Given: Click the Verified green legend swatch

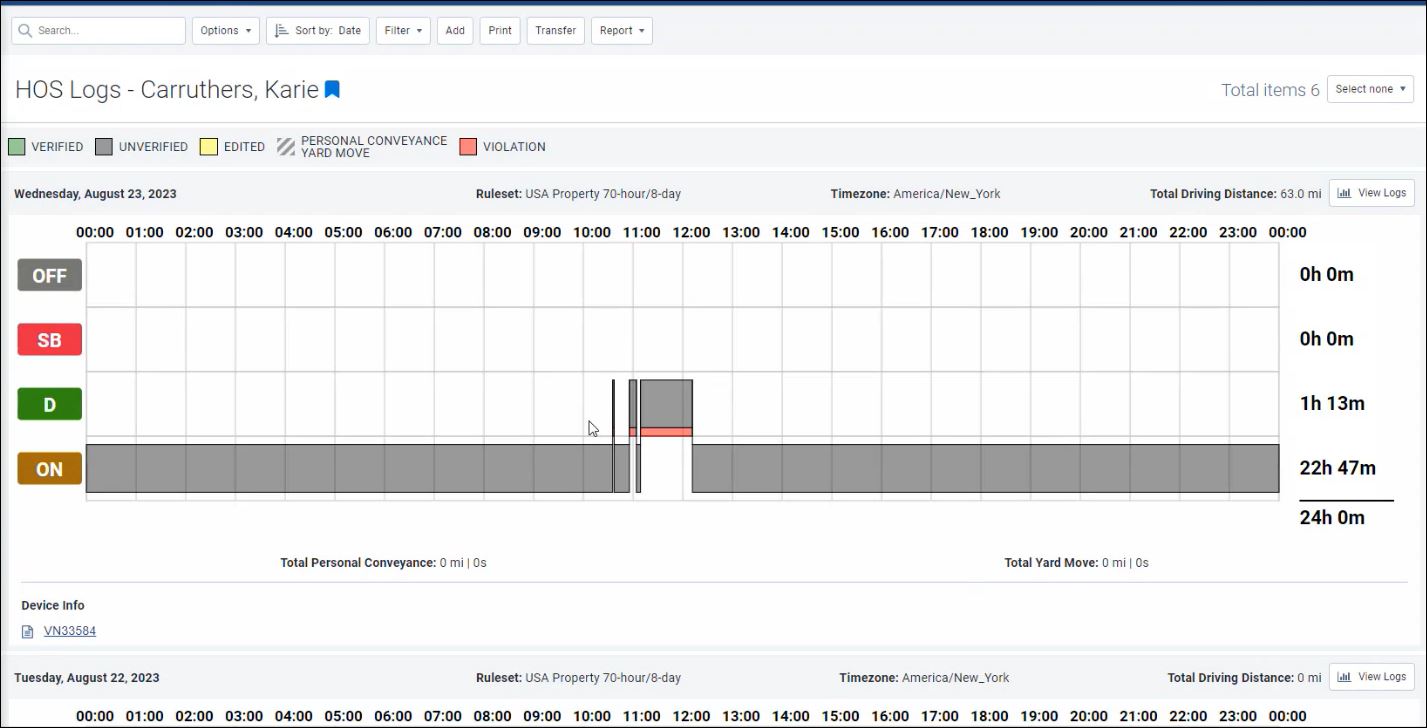Looking at the screenshot, I should (x=17, y=147).
